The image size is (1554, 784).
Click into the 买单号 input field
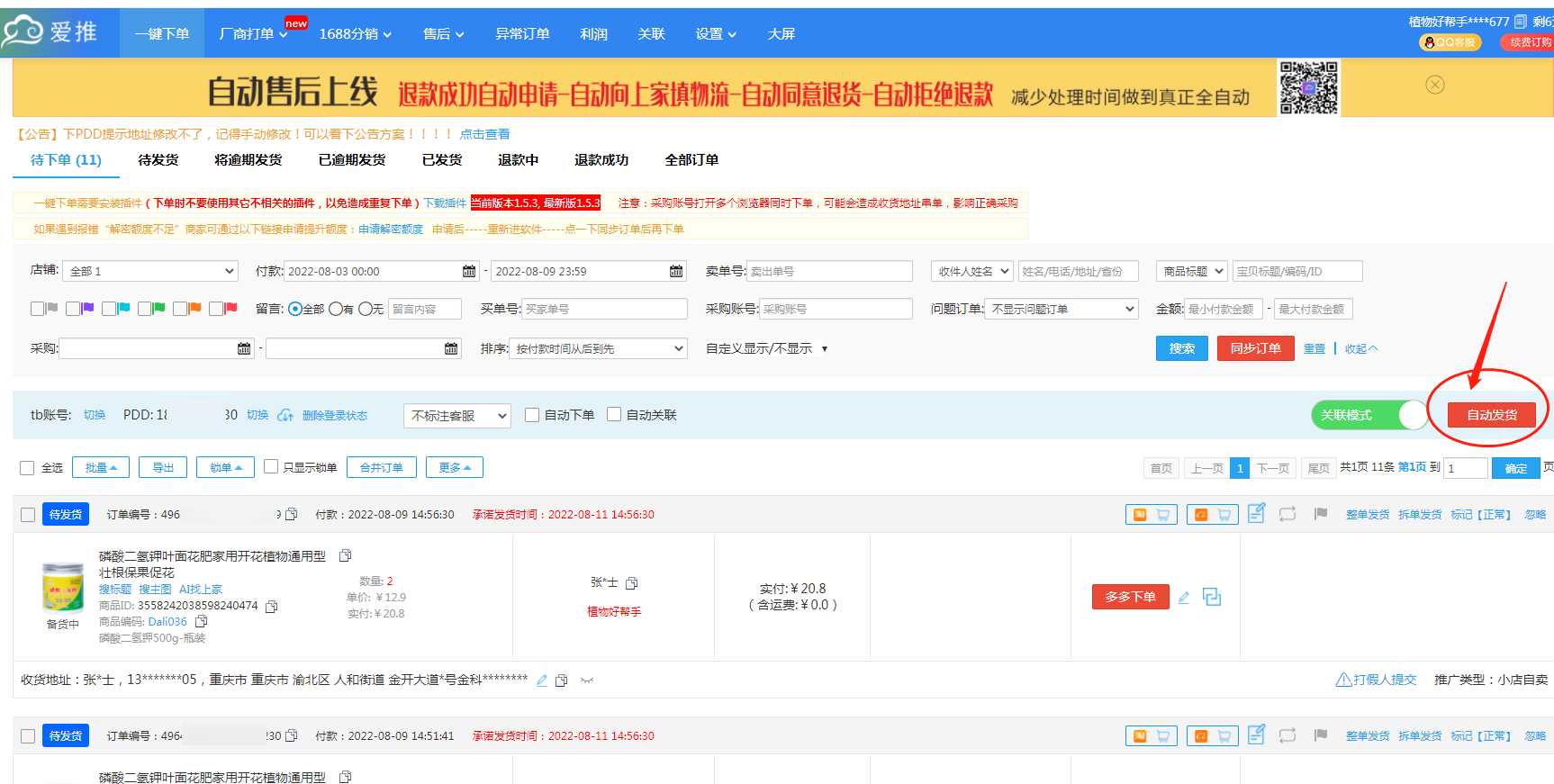coord(604,309)
